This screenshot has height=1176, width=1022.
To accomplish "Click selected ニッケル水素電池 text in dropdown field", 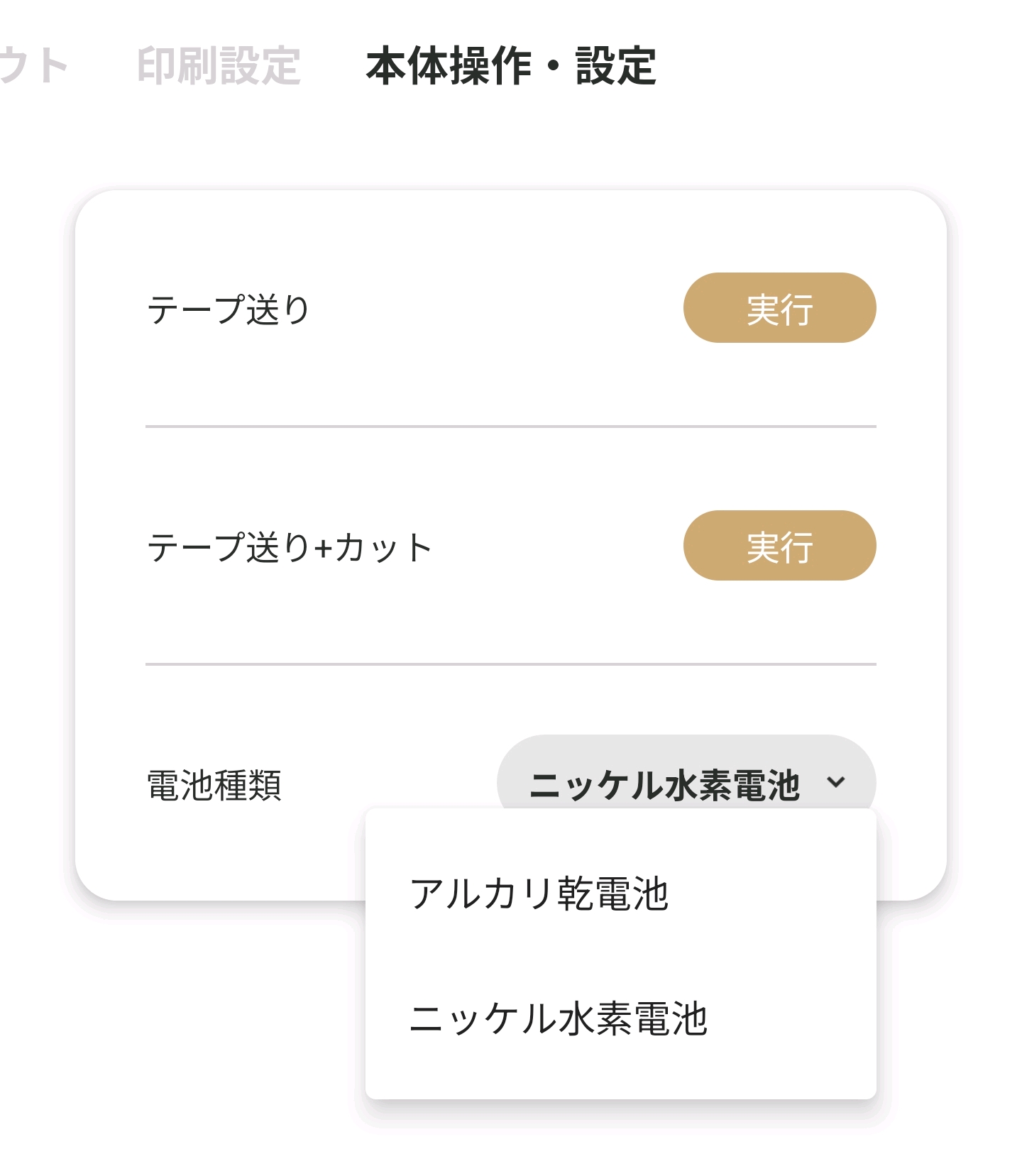I will [664, 785].
